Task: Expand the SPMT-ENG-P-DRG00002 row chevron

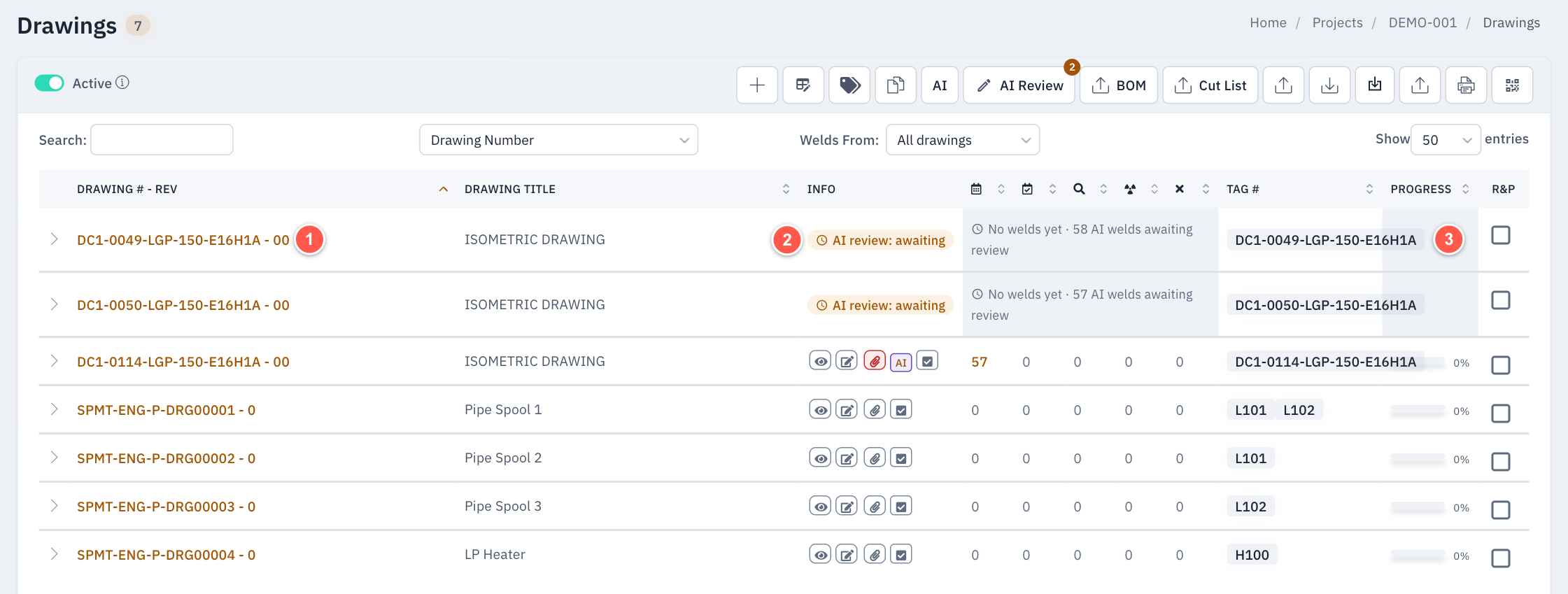Action: (54, 458)
